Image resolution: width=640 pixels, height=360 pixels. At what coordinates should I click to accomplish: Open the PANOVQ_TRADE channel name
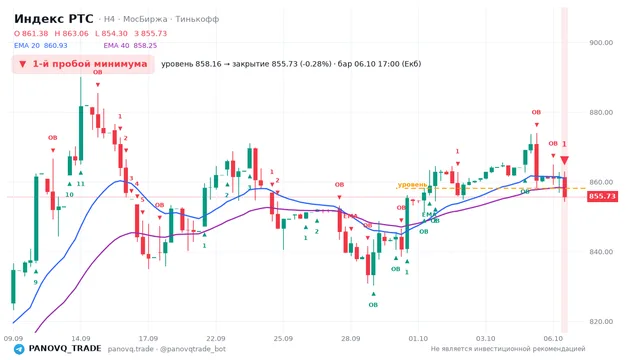65,349
